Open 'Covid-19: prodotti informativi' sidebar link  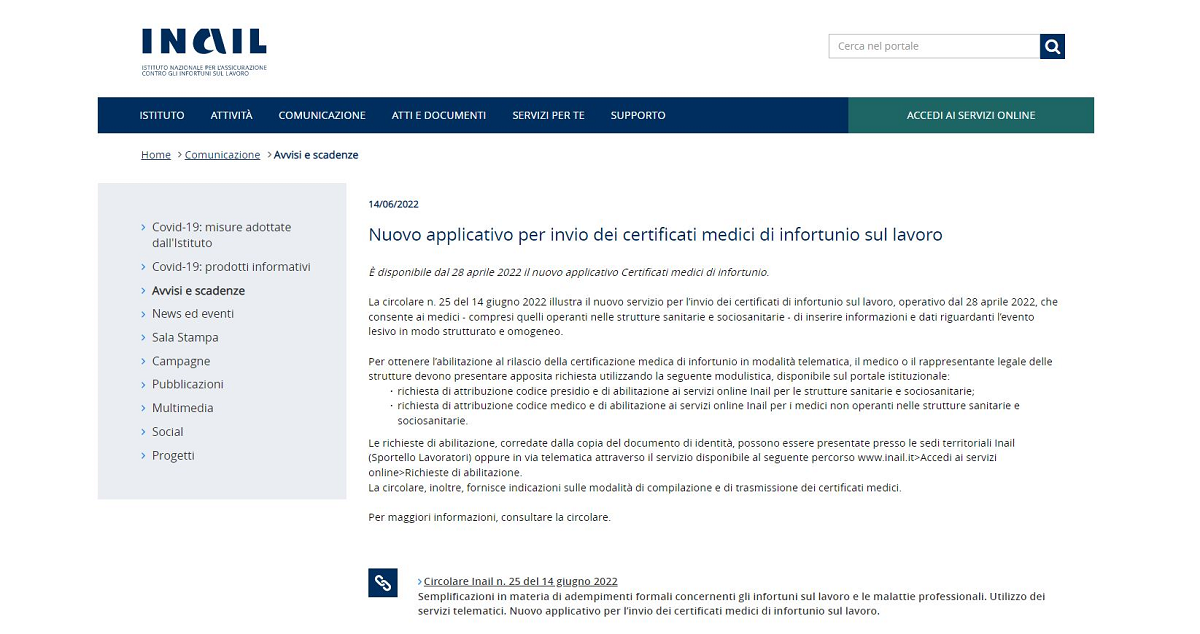click(x=231, y=267)
